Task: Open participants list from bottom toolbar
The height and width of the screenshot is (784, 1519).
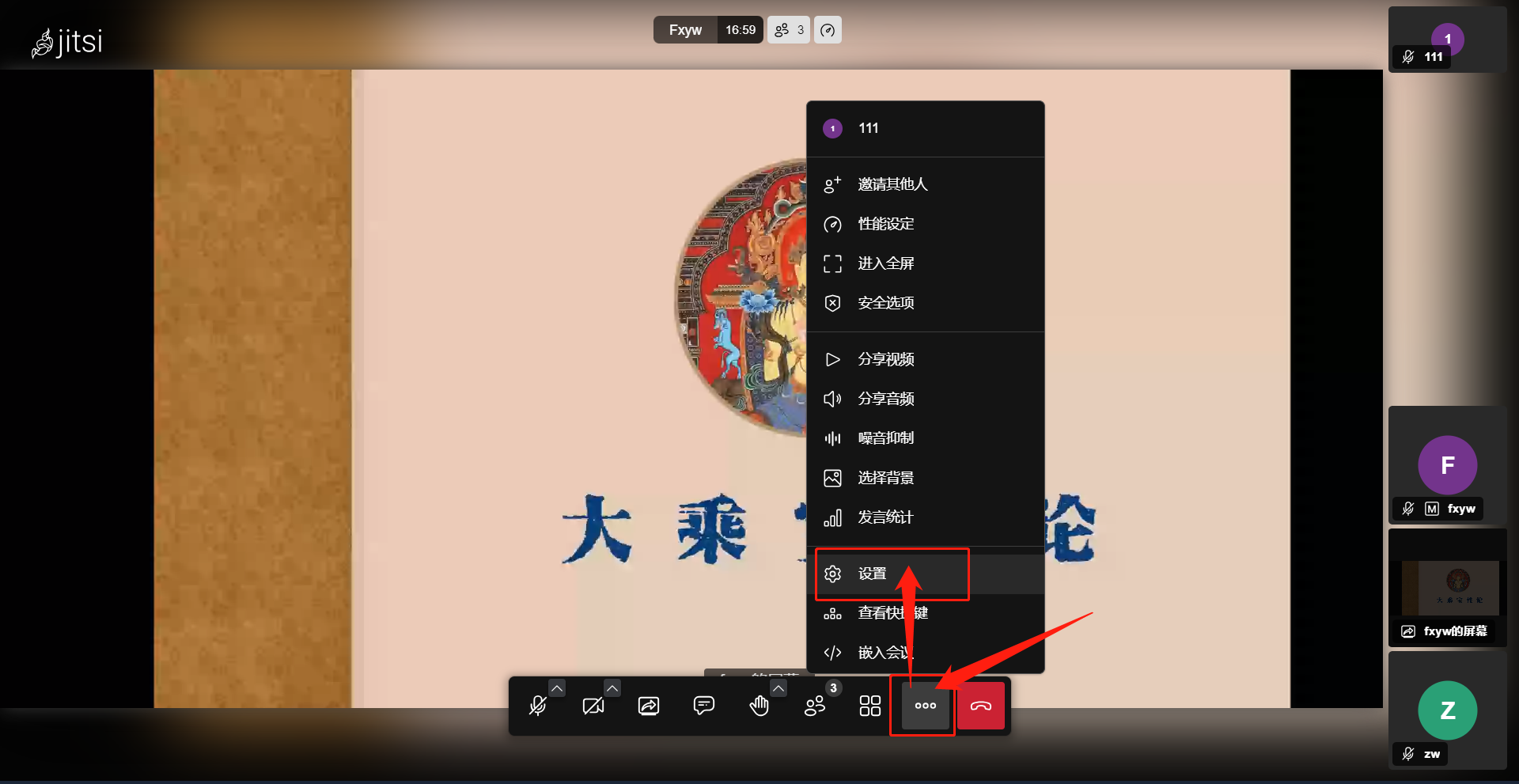Action: pyautogui.click(x=814, y=706)
